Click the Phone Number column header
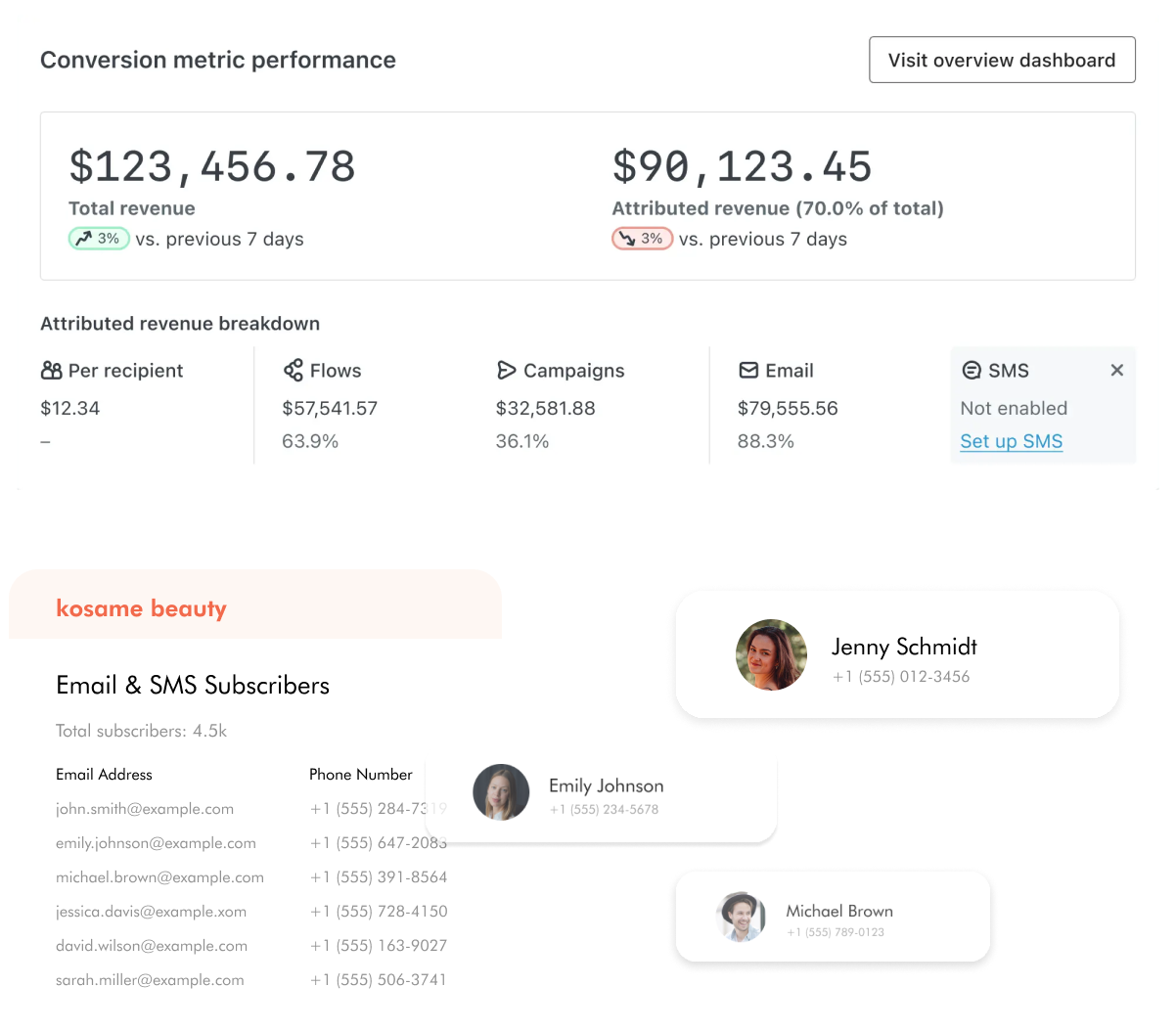 (361, 775)
